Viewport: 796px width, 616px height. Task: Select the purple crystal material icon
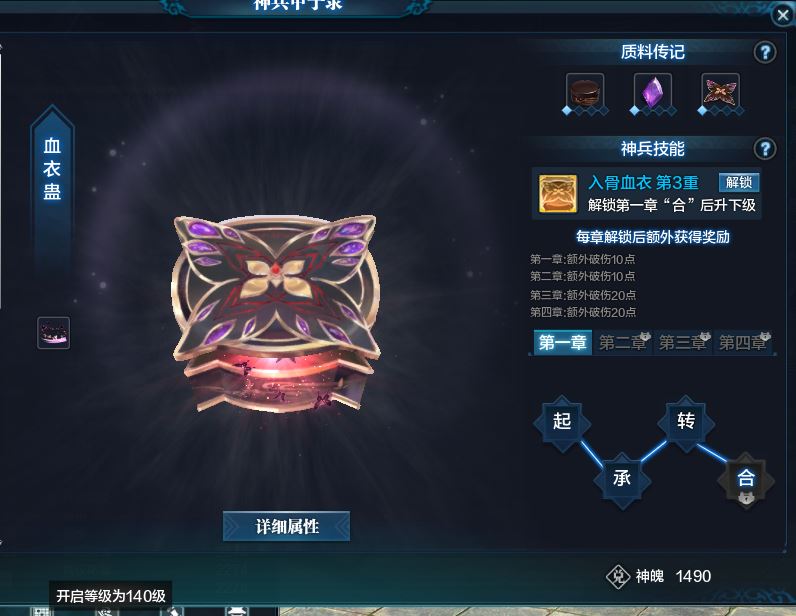click(x=652, y=92)
